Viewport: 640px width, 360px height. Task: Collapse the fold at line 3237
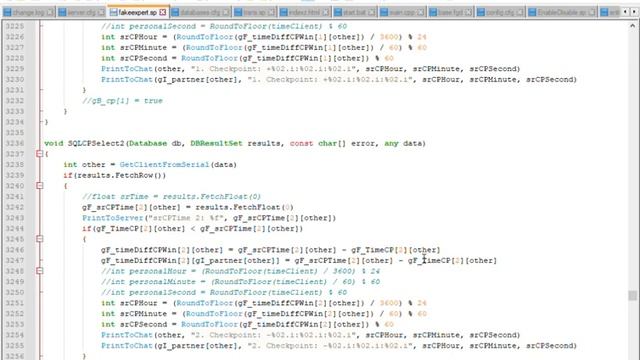click(40, 154)
